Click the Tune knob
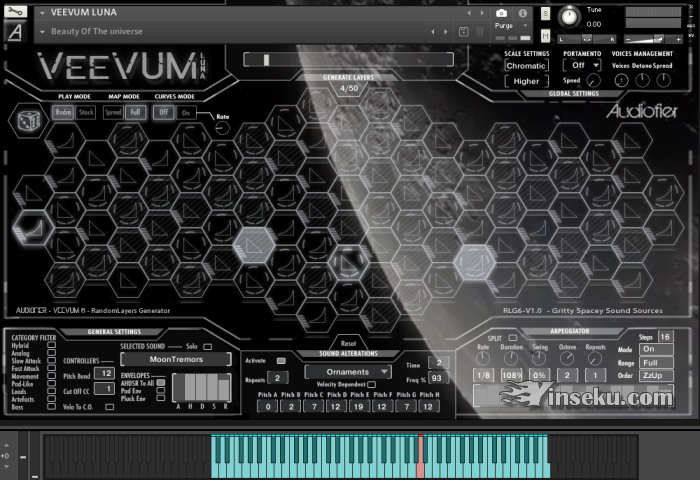Viewport: 700px width, 480px height. 569,17
